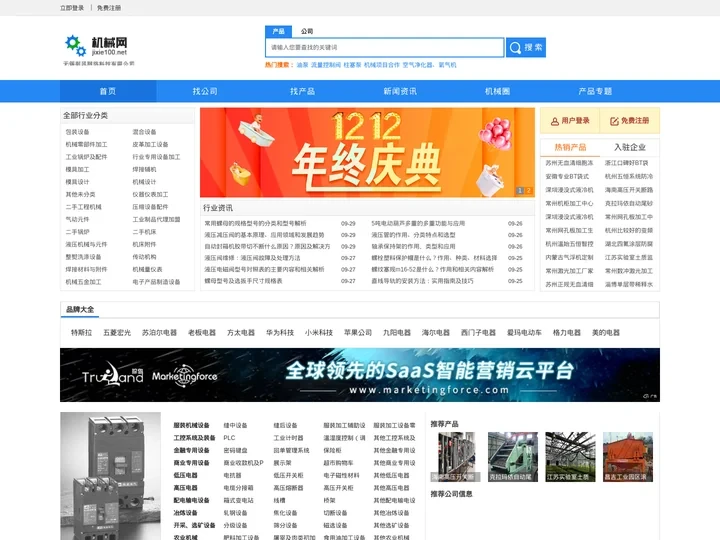Open category 机械五金加工
The width and height of the screenshot is (720, 540).
click(x=83, y=282)
